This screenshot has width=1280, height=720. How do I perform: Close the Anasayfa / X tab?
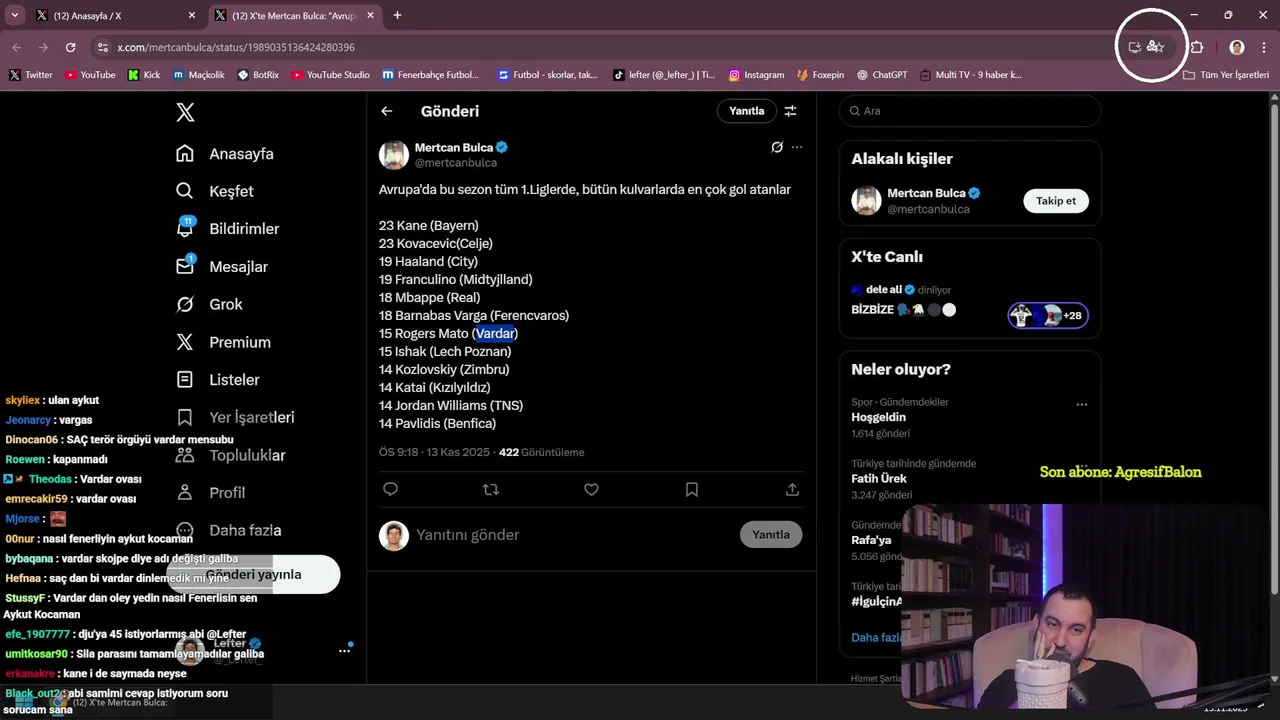tap(192, 15)
